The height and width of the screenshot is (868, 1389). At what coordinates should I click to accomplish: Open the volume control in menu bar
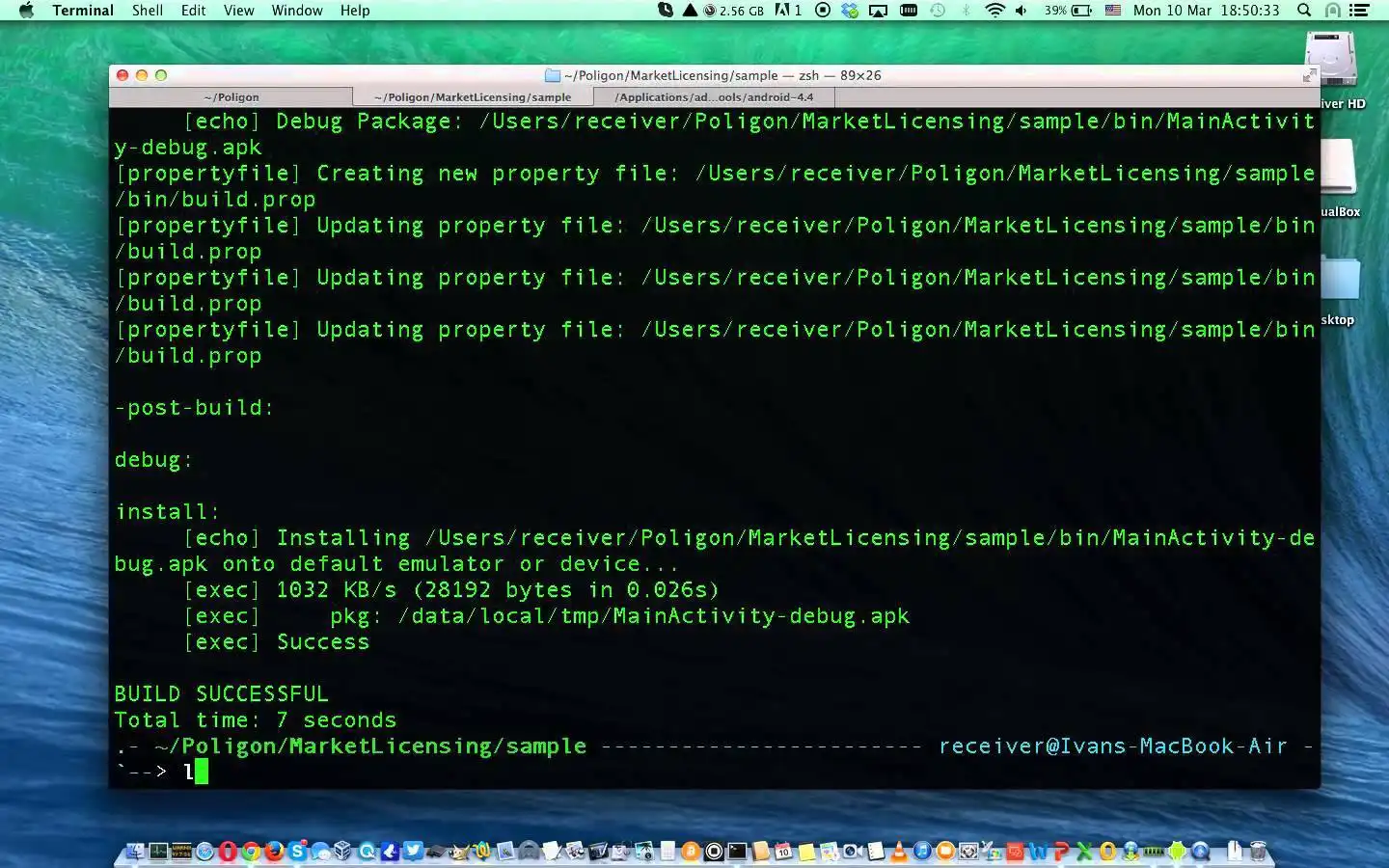pos(1021,11)
